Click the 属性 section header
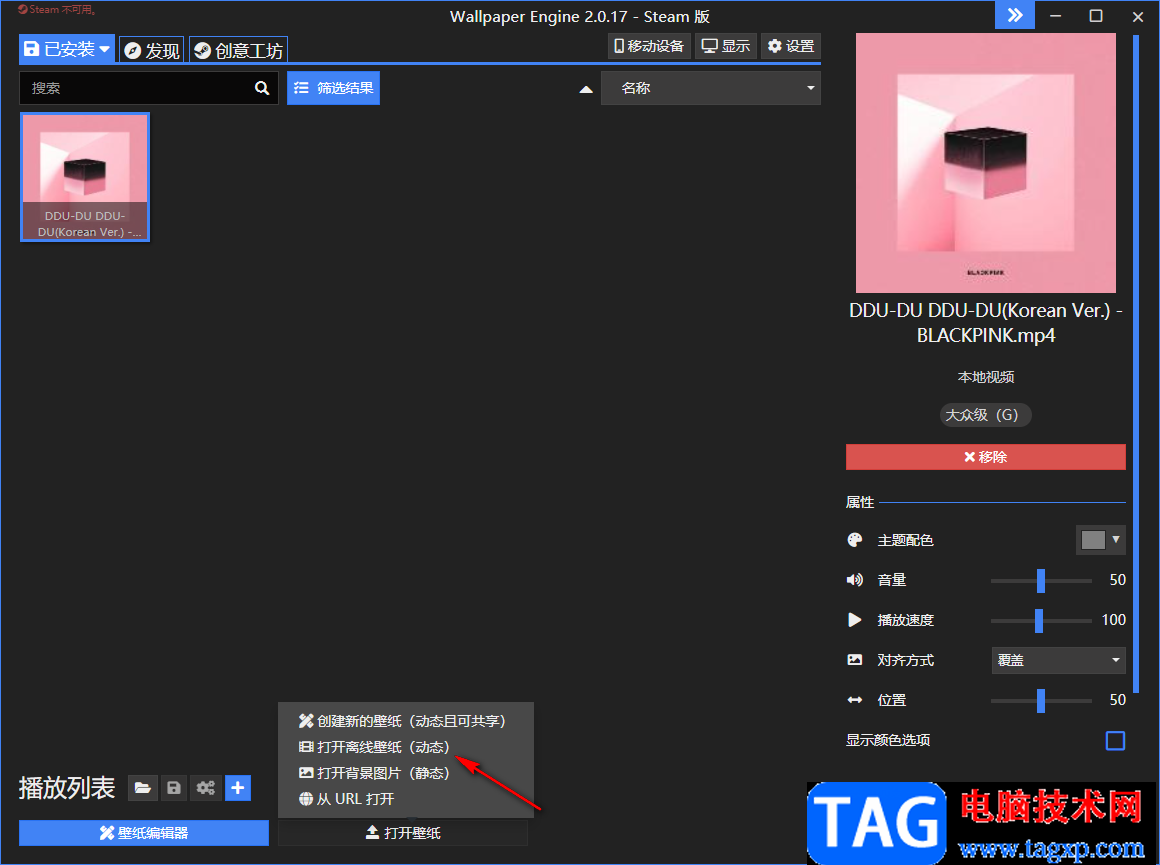This screenshot has height=865, width=1160. (860, 502)
